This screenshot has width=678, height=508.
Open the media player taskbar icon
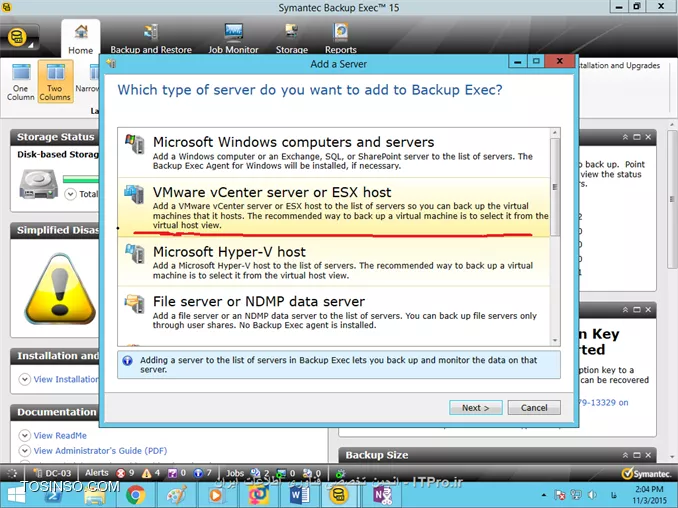[x=215, y=495]
